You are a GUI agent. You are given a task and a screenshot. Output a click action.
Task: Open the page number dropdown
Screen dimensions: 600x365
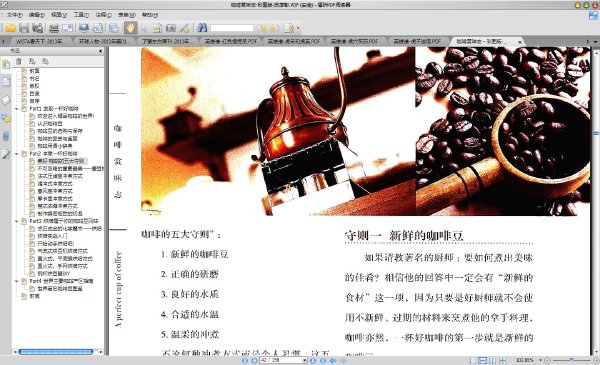coord(305,360)
